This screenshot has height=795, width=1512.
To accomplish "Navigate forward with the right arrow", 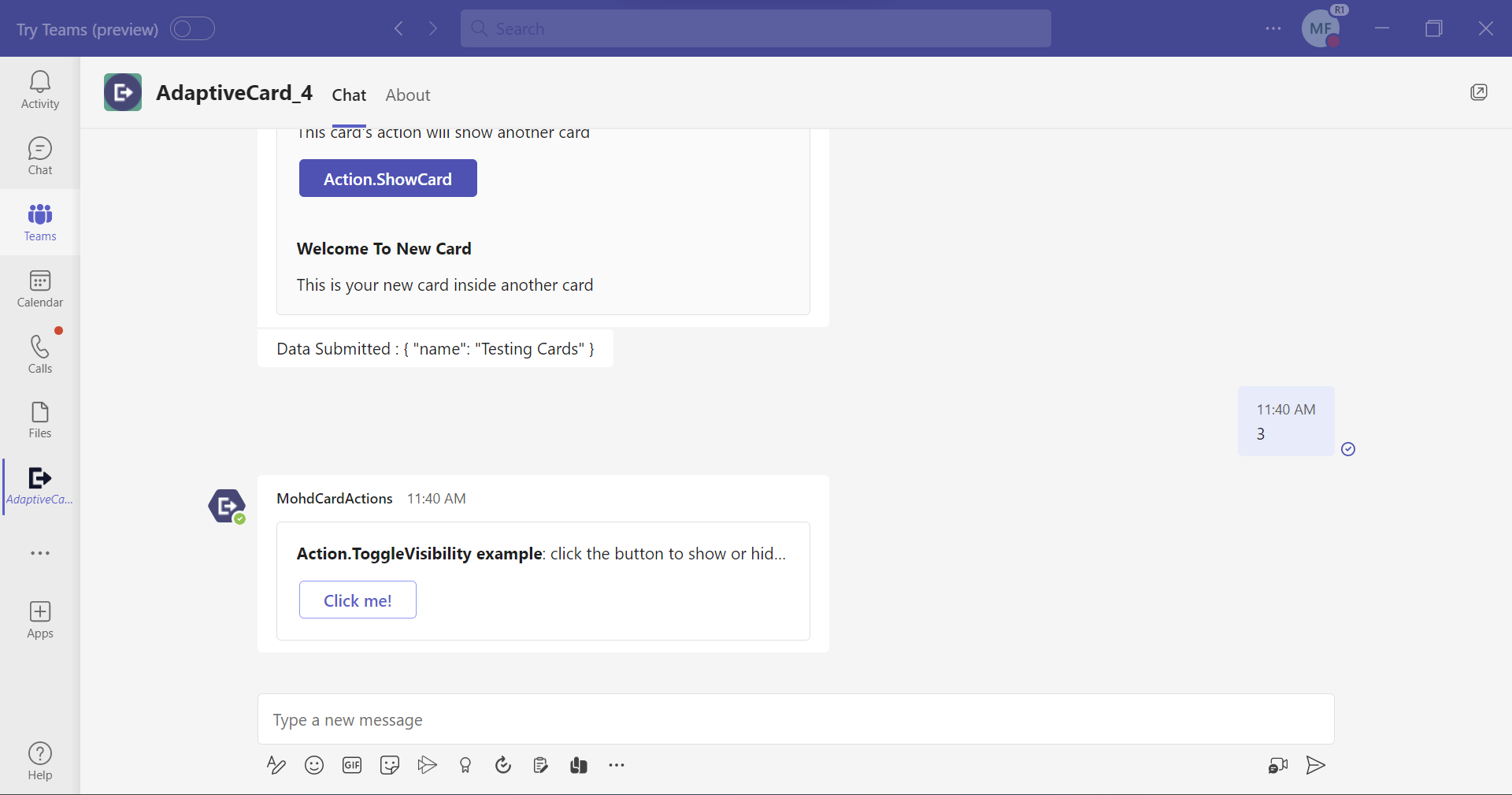I will (x=433, y=29).
